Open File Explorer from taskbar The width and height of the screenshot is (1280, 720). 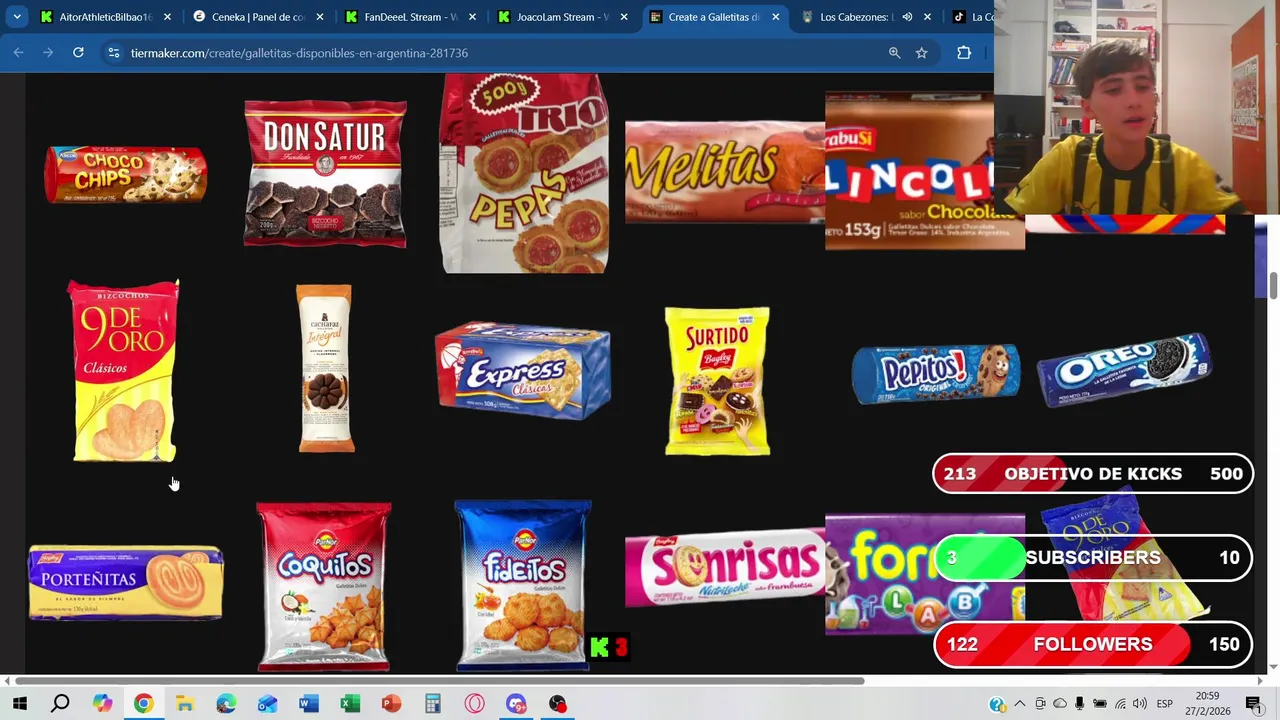(x=184, y=703)
